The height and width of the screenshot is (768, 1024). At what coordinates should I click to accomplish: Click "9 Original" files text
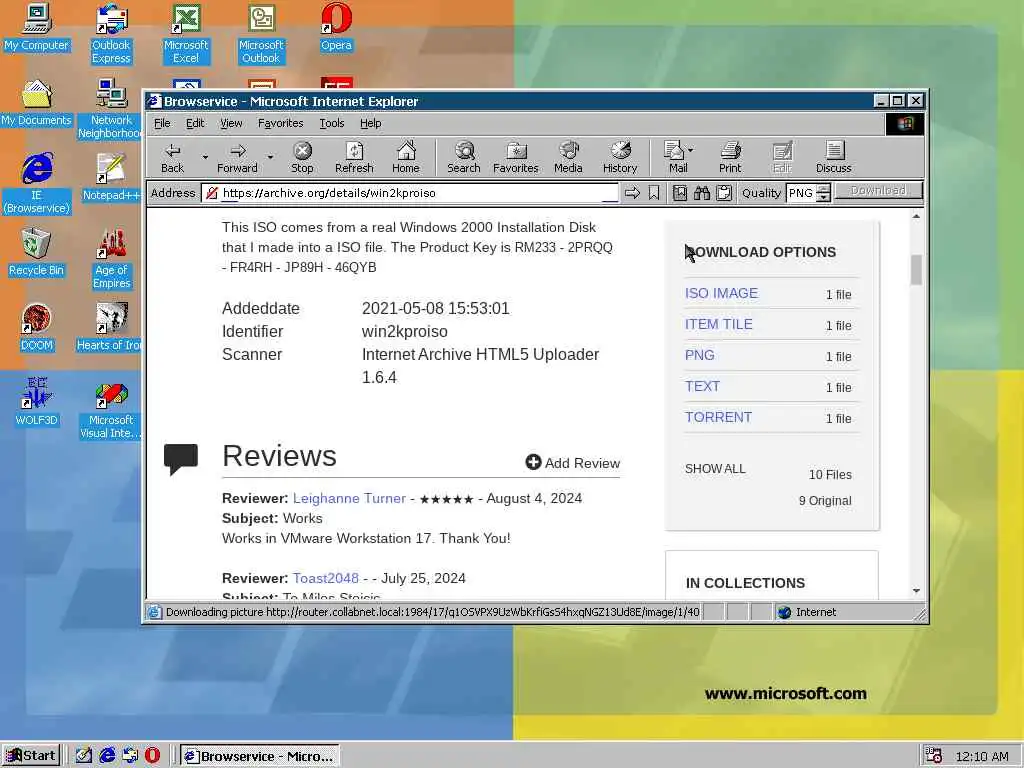[x=825, y=501]
